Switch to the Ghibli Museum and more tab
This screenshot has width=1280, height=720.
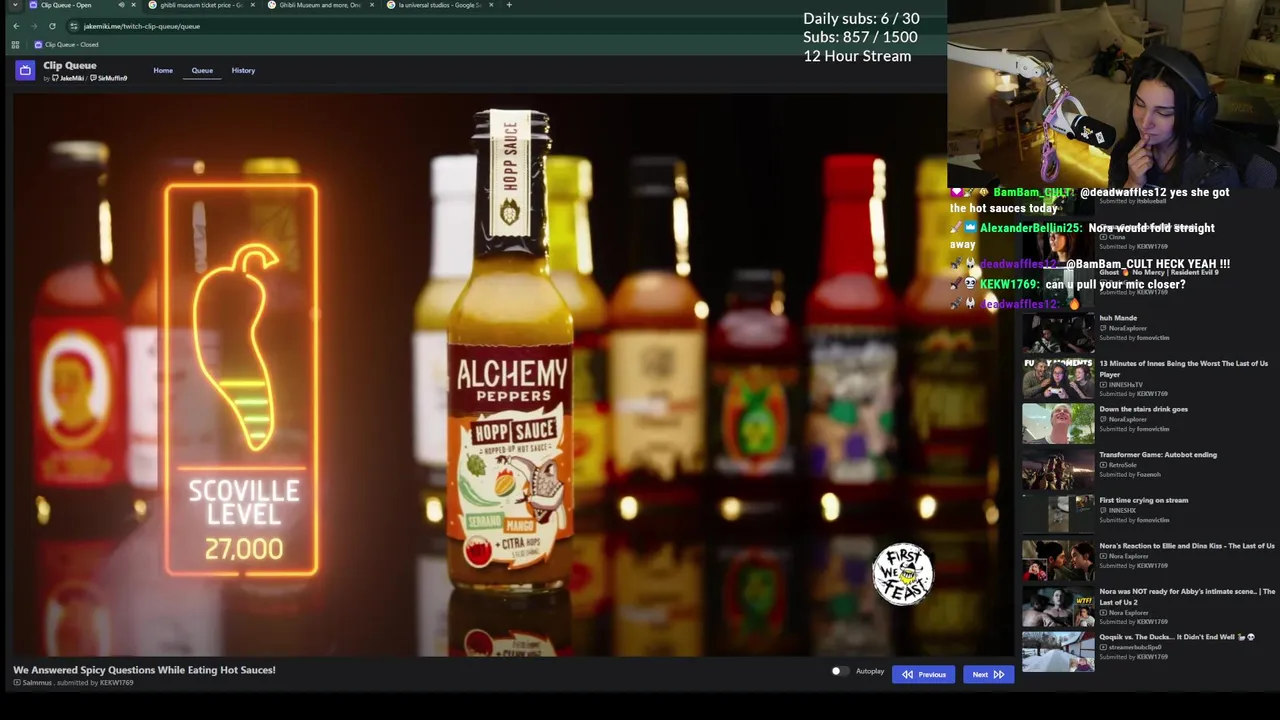[x=320, y=5]
